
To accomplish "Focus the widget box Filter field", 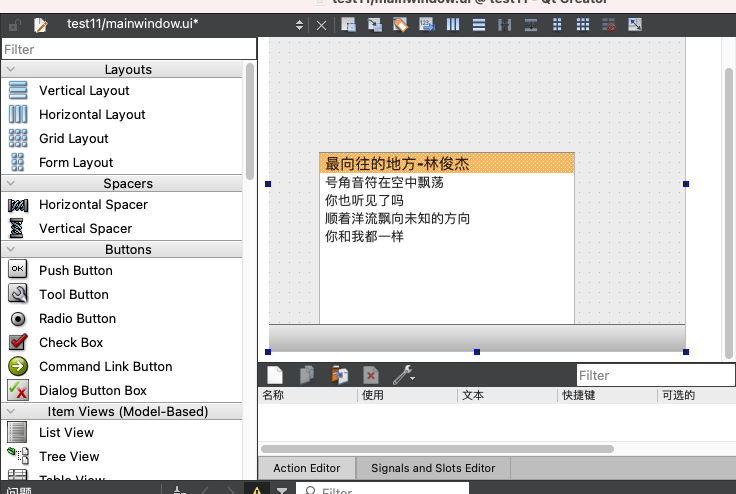I will pyautogui.click(x=129, y=49).
